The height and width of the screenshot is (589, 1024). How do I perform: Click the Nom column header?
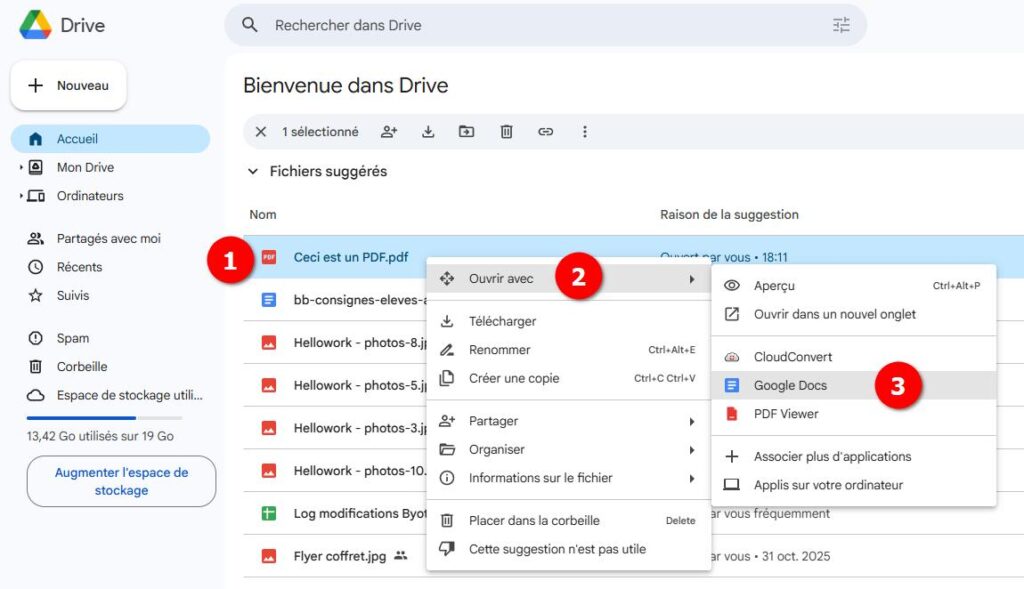(263, 215)
